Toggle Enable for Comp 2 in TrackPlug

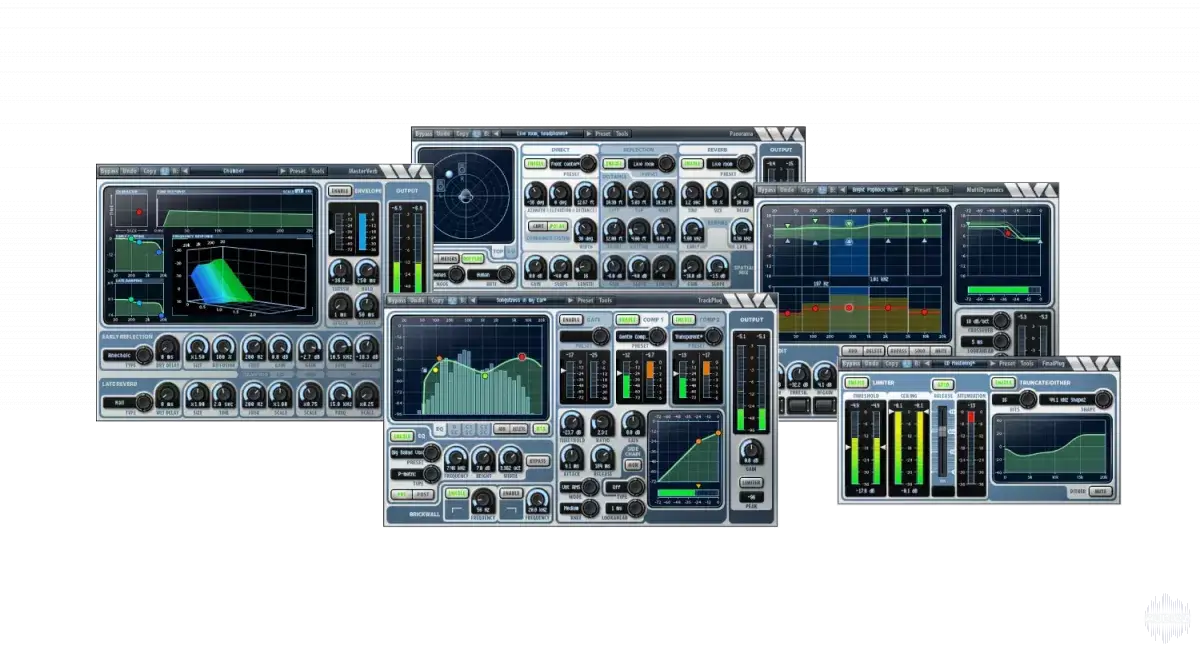[x=683, y=320]
